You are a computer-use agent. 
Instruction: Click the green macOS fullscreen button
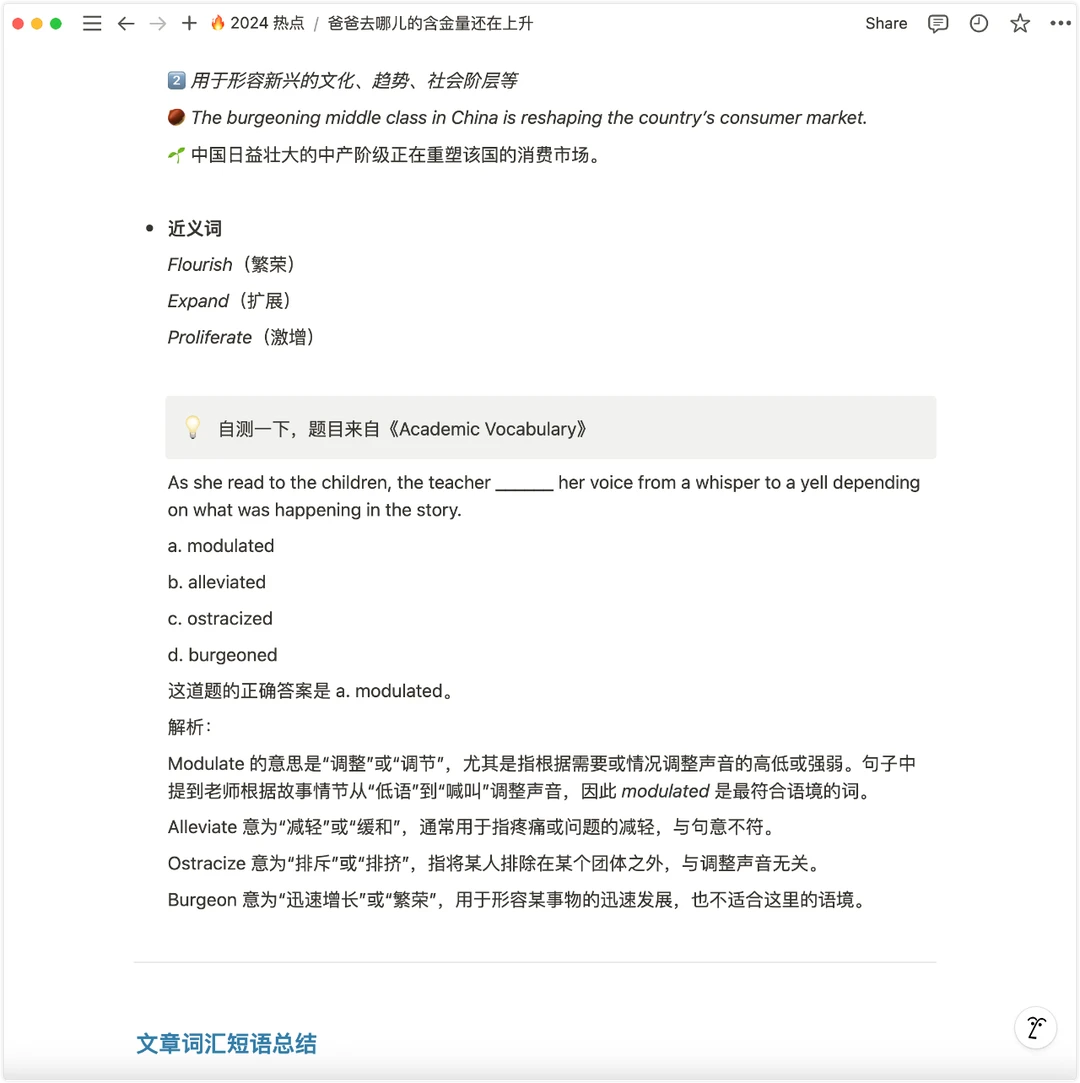pyautogui.click(x=56, y=23)
